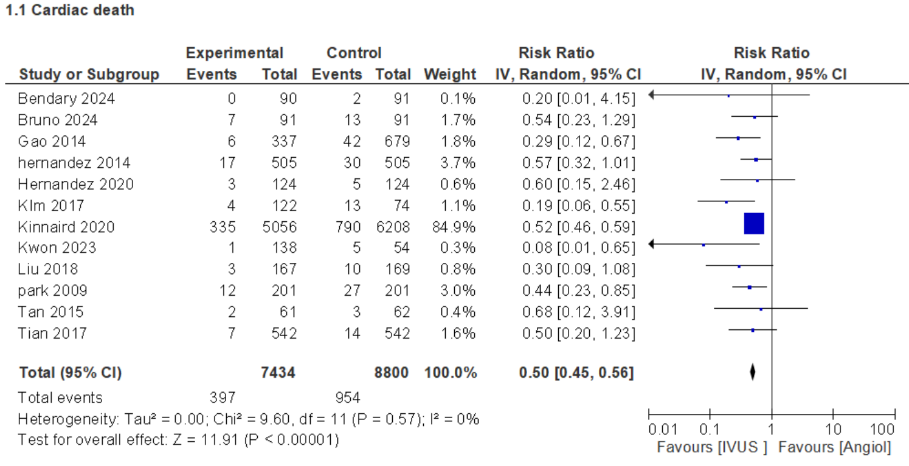Screen dimensions: 909x466
Task: Click the 'Total (95% CI)' row label
Action: click(x=70, y=373)
